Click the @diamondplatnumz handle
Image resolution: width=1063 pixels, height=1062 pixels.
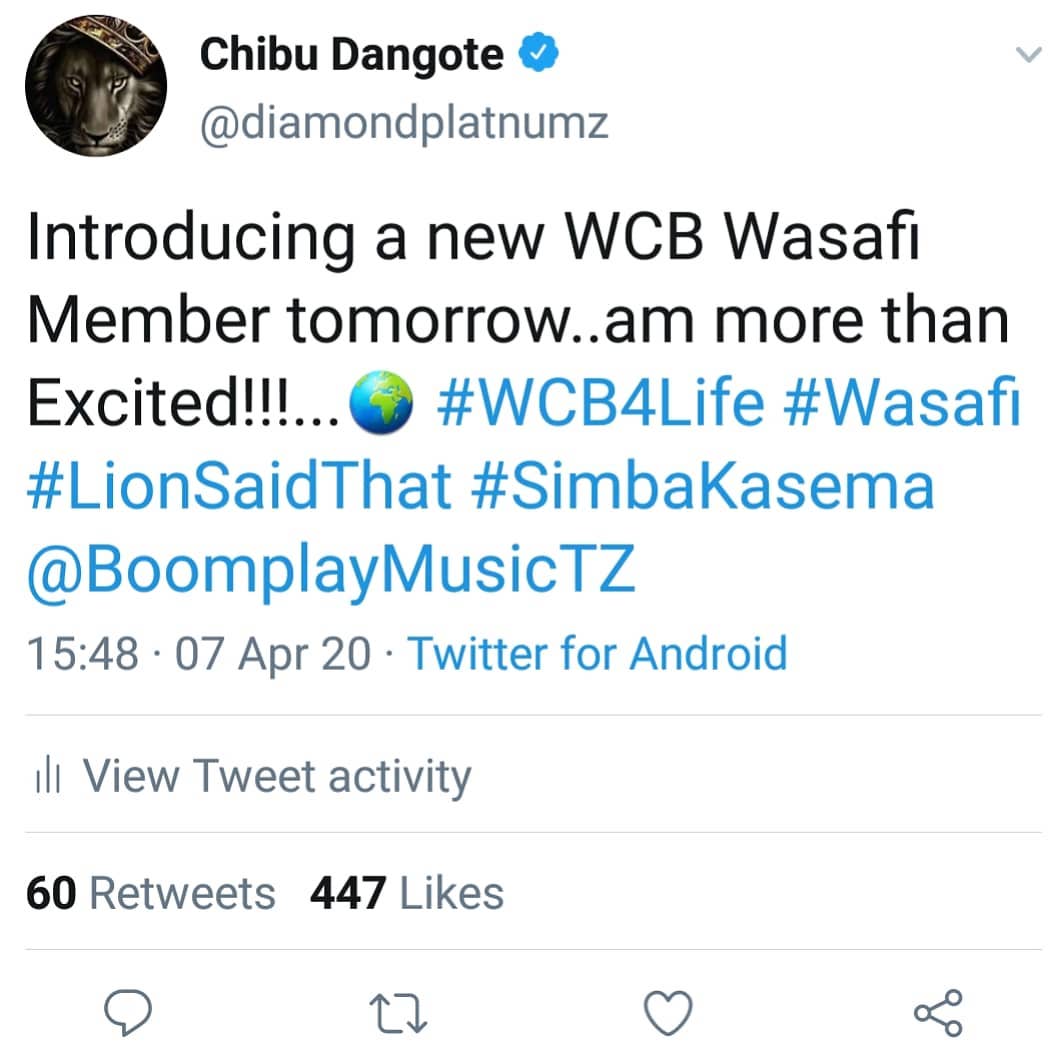click(404, 124)
